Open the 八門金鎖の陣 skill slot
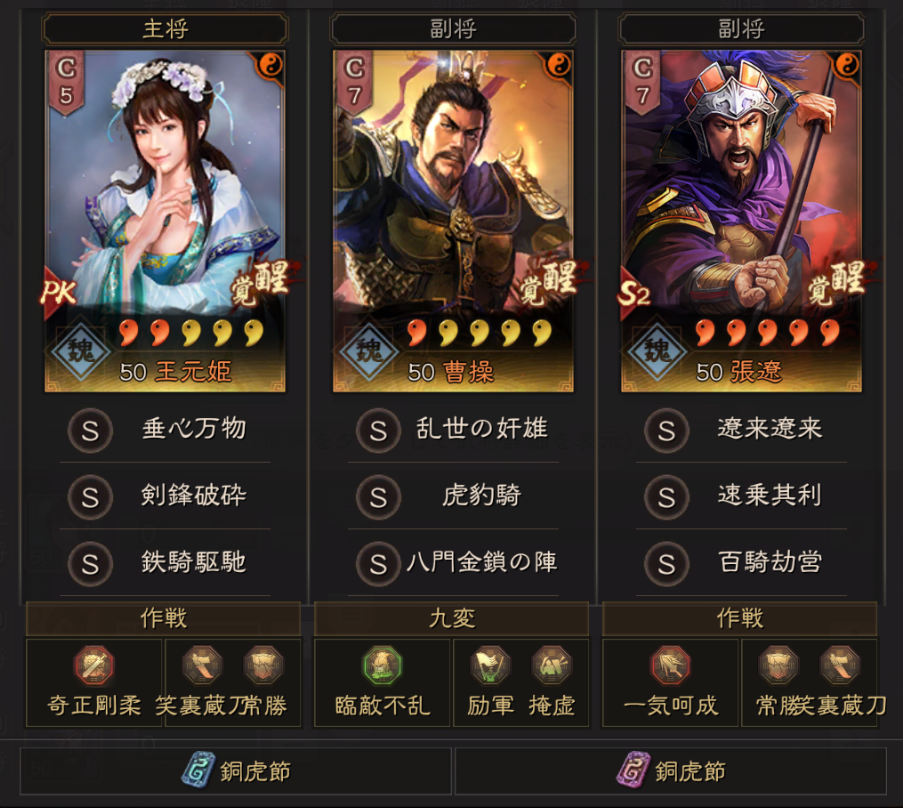This screenshot has height=808, width=903. coord(453,563)
